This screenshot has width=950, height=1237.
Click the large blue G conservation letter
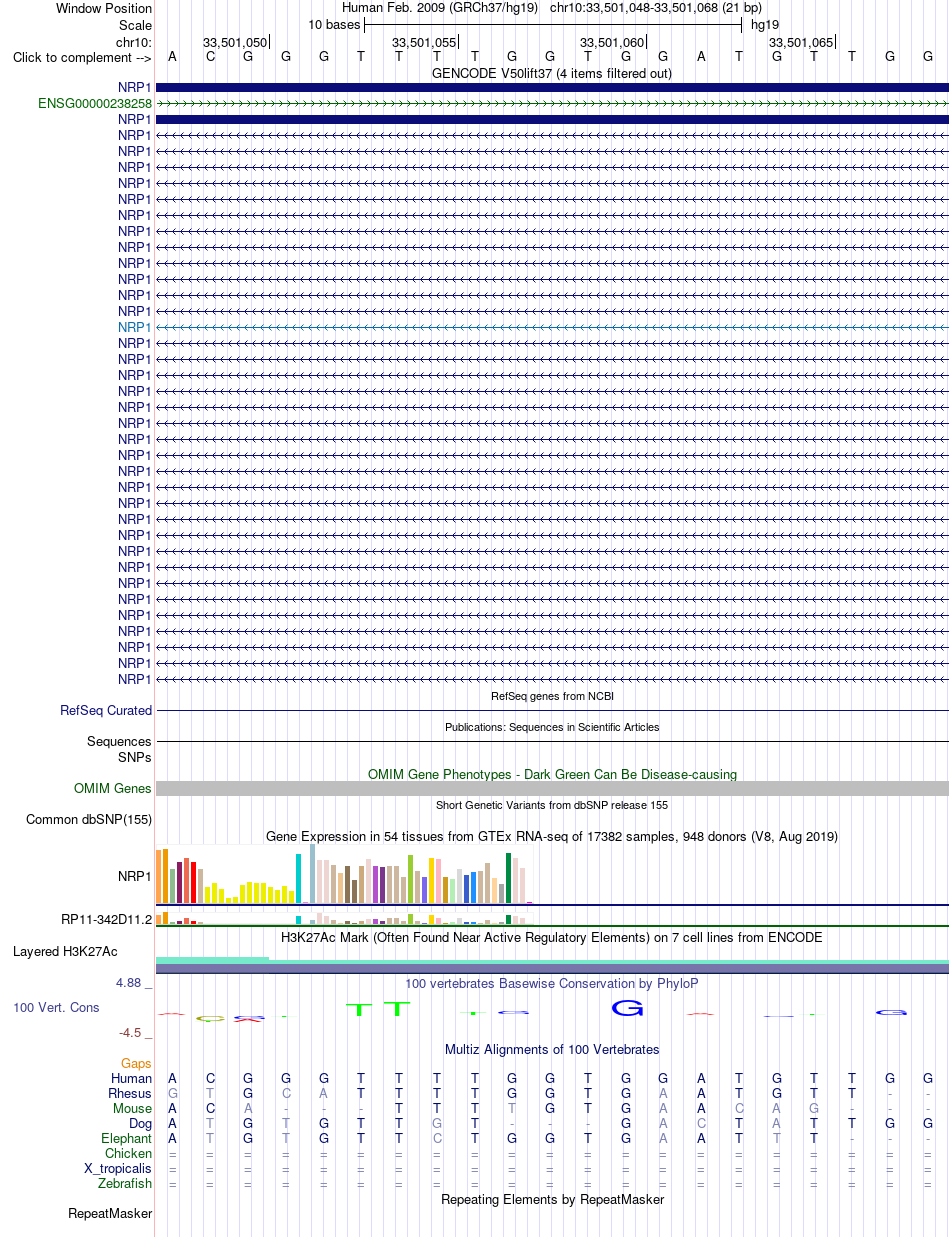[627, 1008]
